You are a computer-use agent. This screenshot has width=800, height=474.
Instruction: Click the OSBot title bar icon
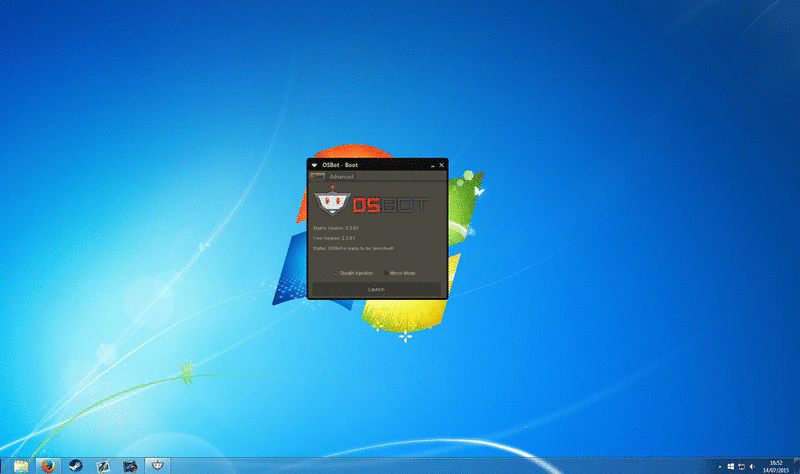tap(314, 165)
